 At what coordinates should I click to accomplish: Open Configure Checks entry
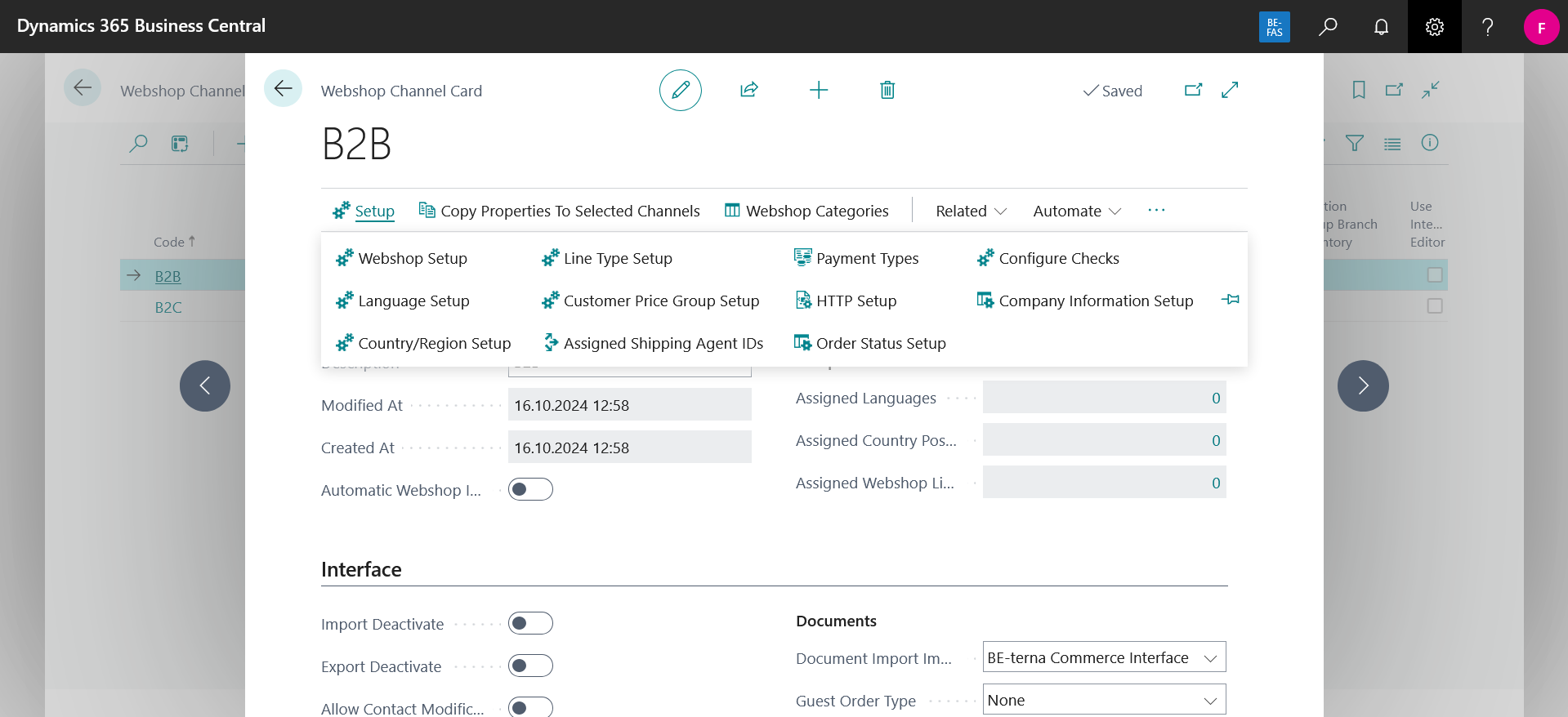1048,258
